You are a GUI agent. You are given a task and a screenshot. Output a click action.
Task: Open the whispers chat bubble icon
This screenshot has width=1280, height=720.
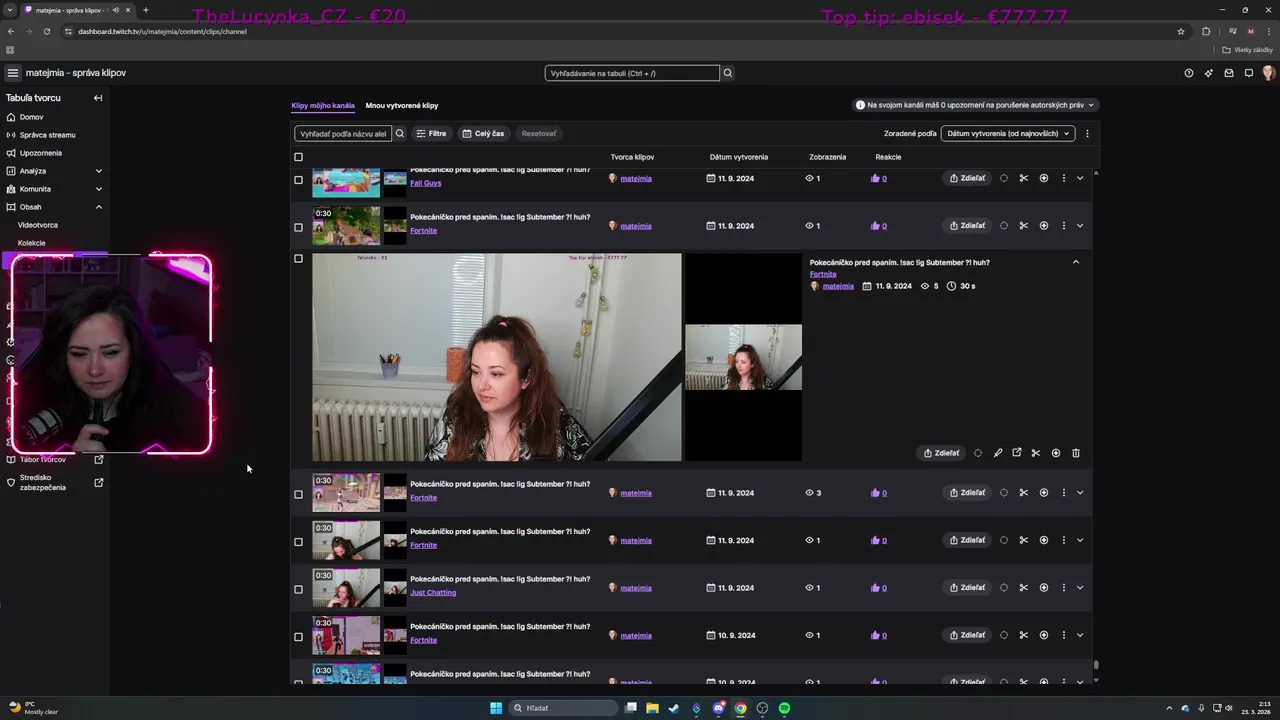1249,73
